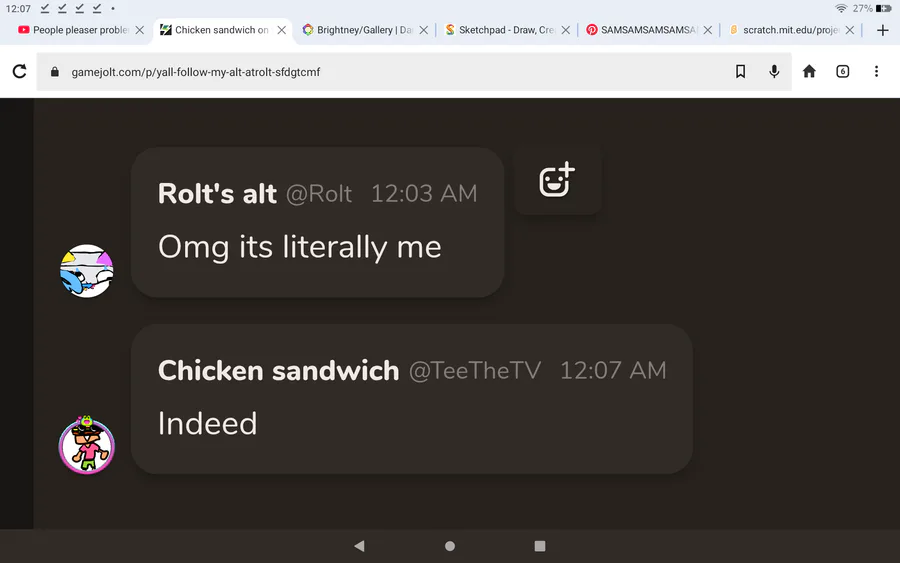Switch to Sketchpad - Draw tab

tap(499, 30)
